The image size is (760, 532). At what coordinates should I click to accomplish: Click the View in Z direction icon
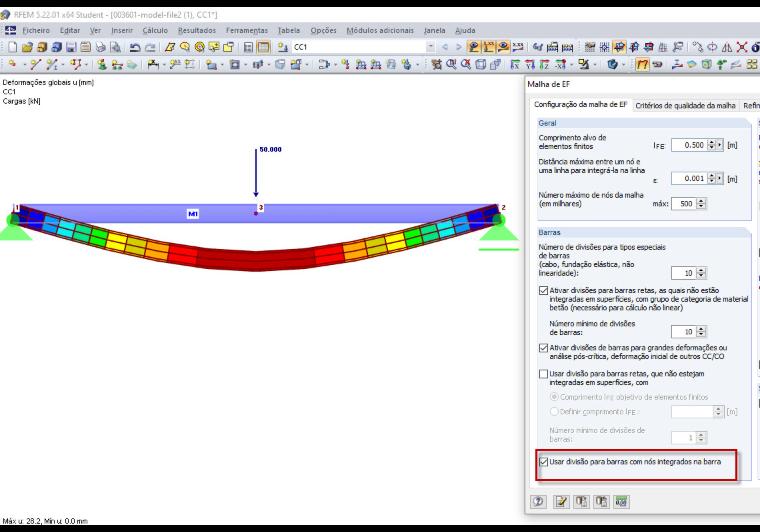(x=544, y=64)
